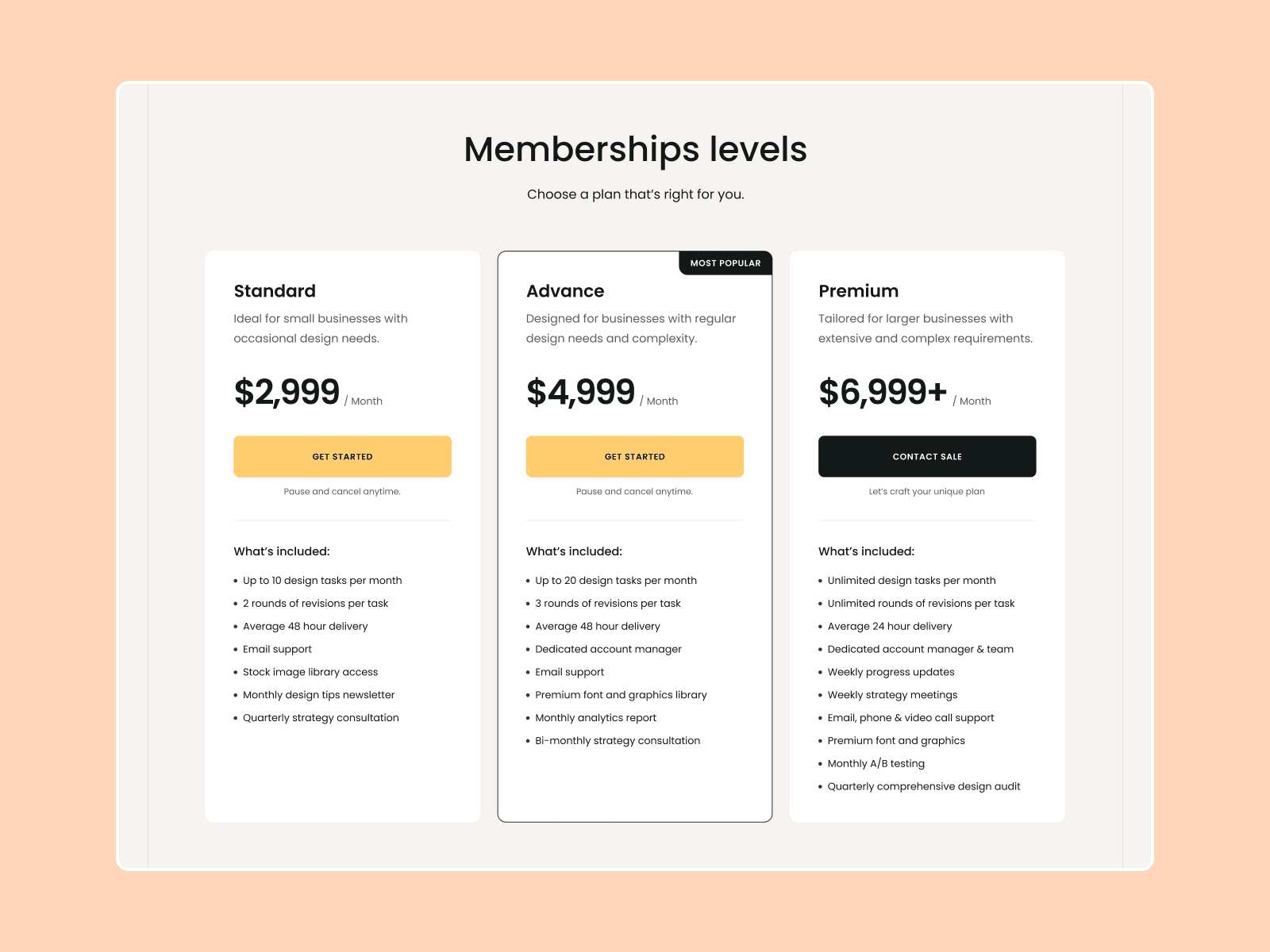Click the $2,999 price
1270x952 pixels.
[287, 392]
